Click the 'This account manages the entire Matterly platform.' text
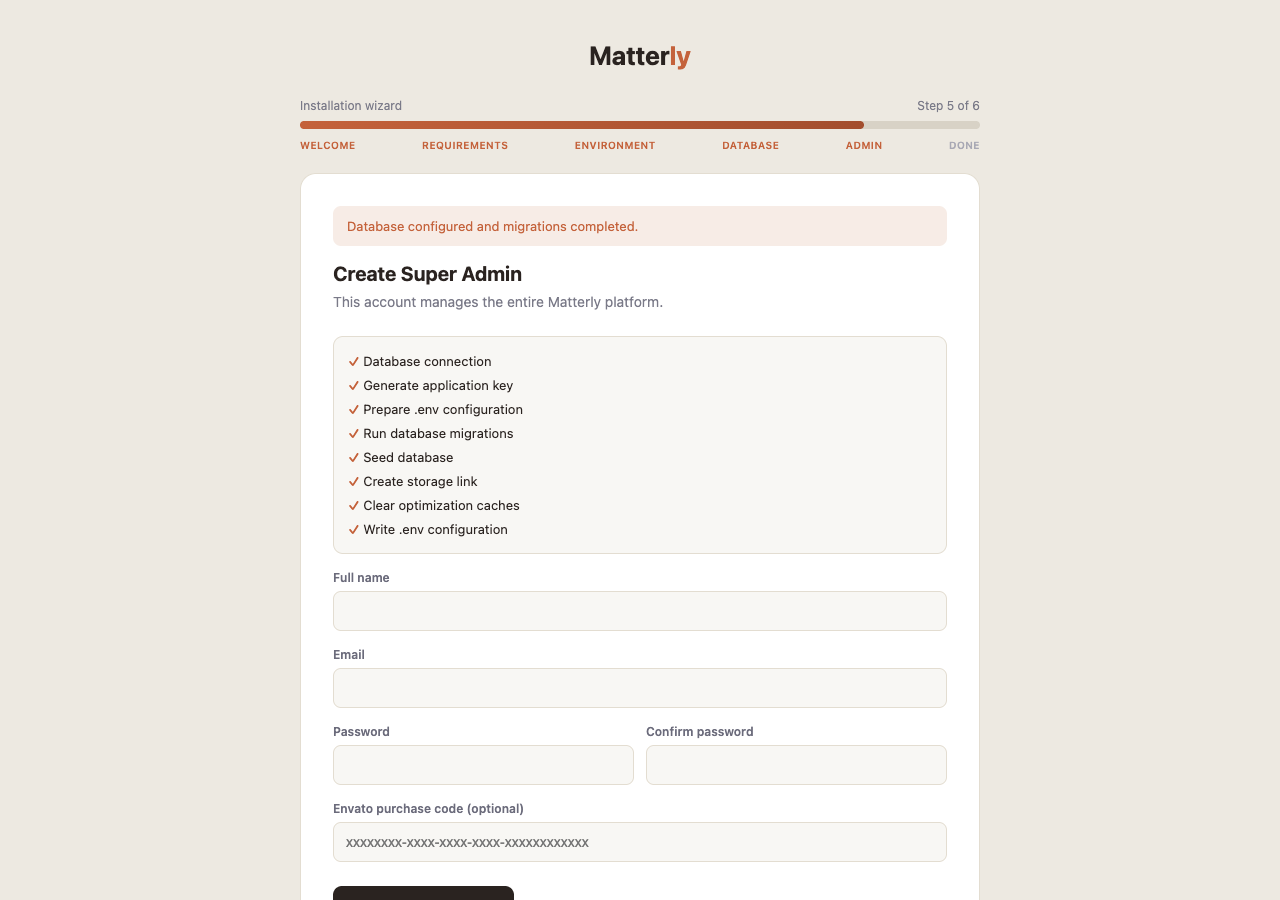The width and height of the screenshot is (1280, 900). 498,302
